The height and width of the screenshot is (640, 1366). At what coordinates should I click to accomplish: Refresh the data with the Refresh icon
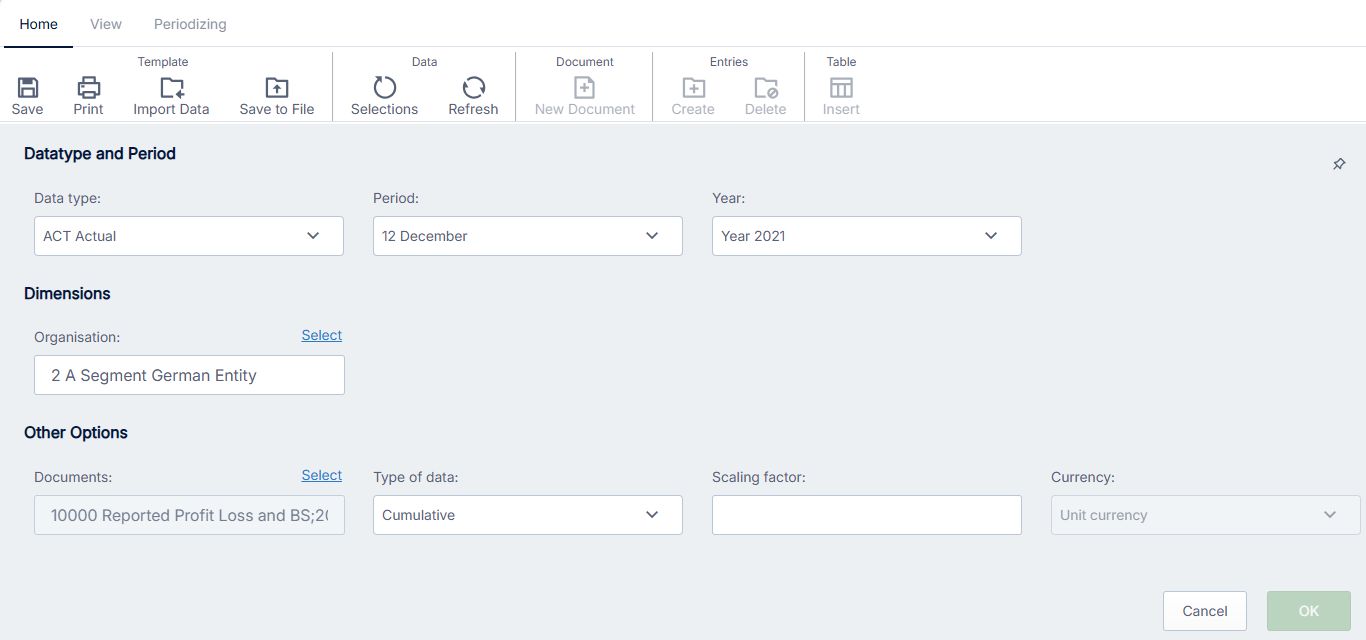(x=473, y=88)
